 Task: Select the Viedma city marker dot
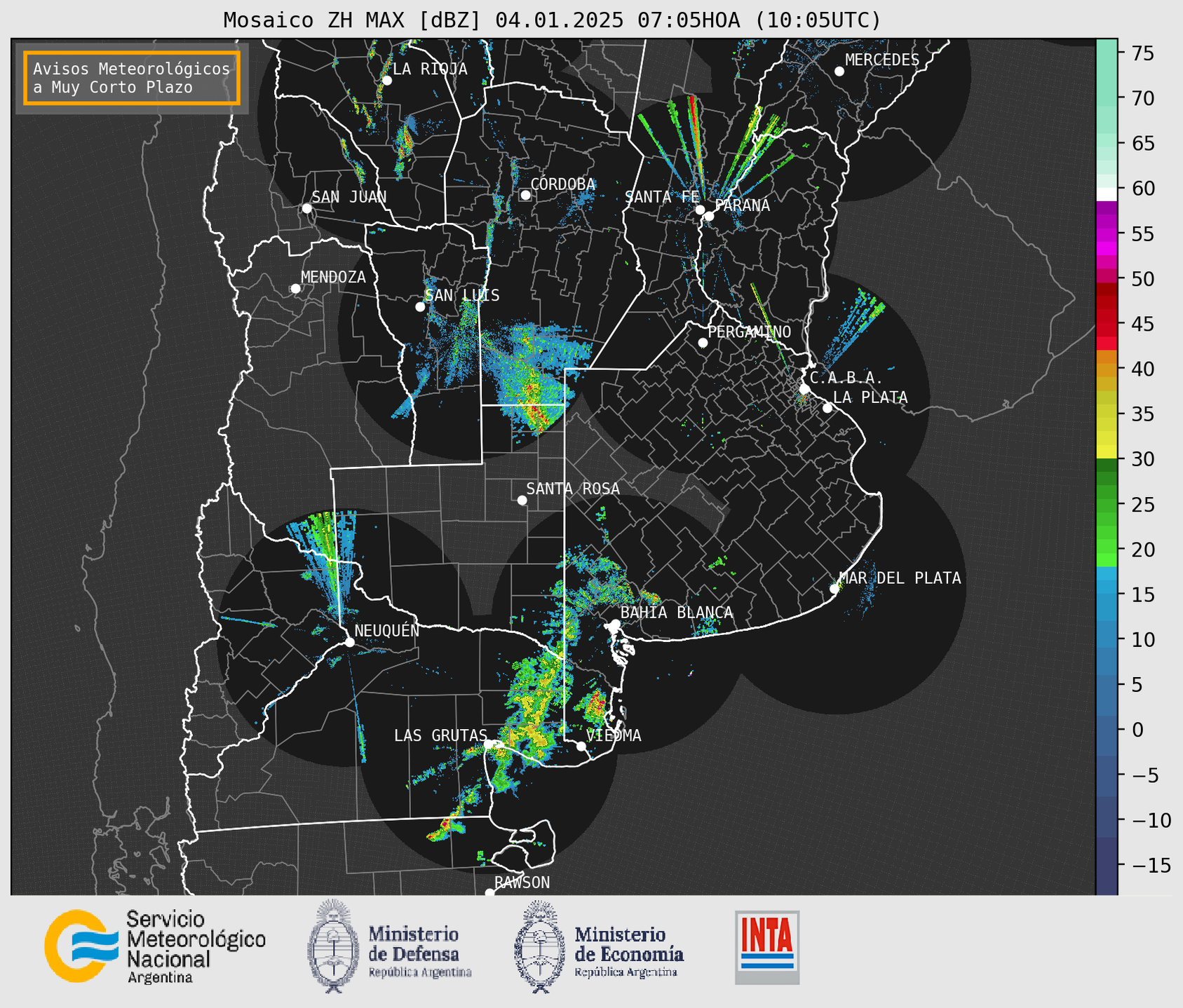tap(581, 746)
